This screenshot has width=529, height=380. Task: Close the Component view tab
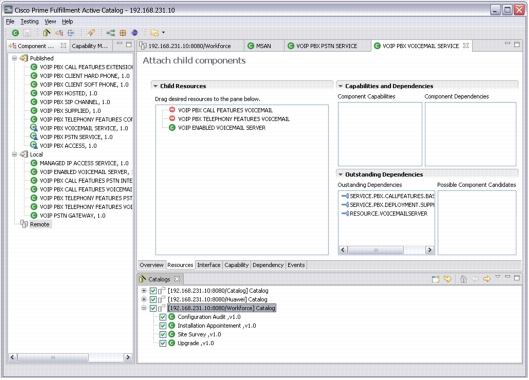point(63,46)
